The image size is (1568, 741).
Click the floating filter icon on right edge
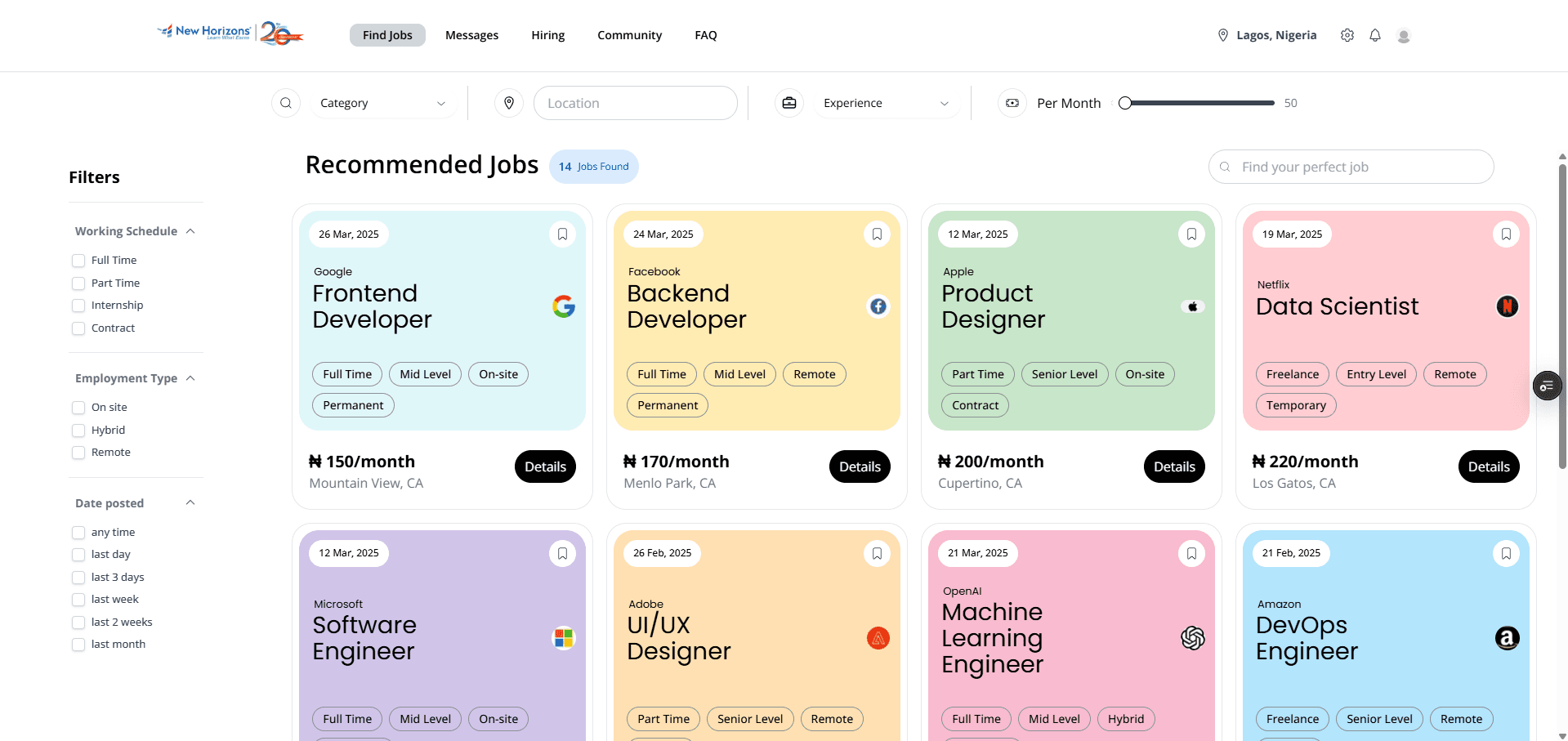coord(1546,385)
